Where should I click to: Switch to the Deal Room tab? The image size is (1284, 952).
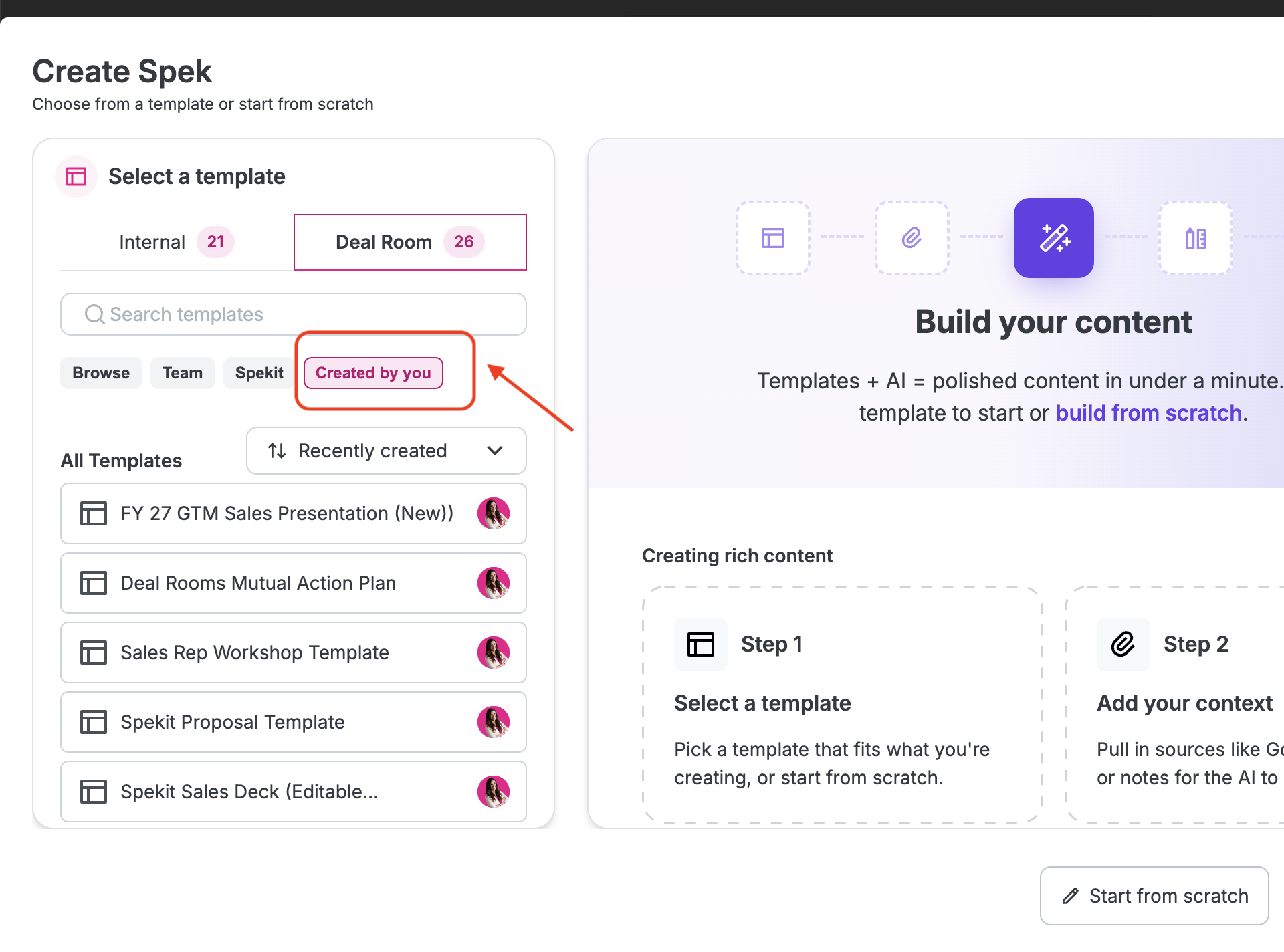410,242
